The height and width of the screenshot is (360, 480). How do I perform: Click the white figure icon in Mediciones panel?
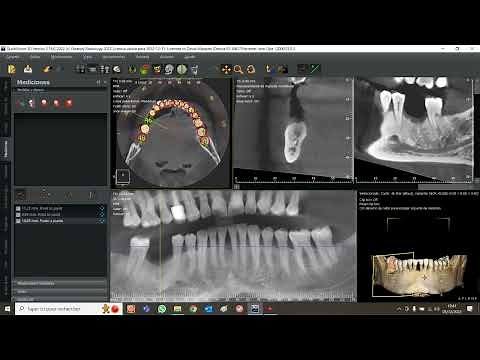tap(31, 103)
